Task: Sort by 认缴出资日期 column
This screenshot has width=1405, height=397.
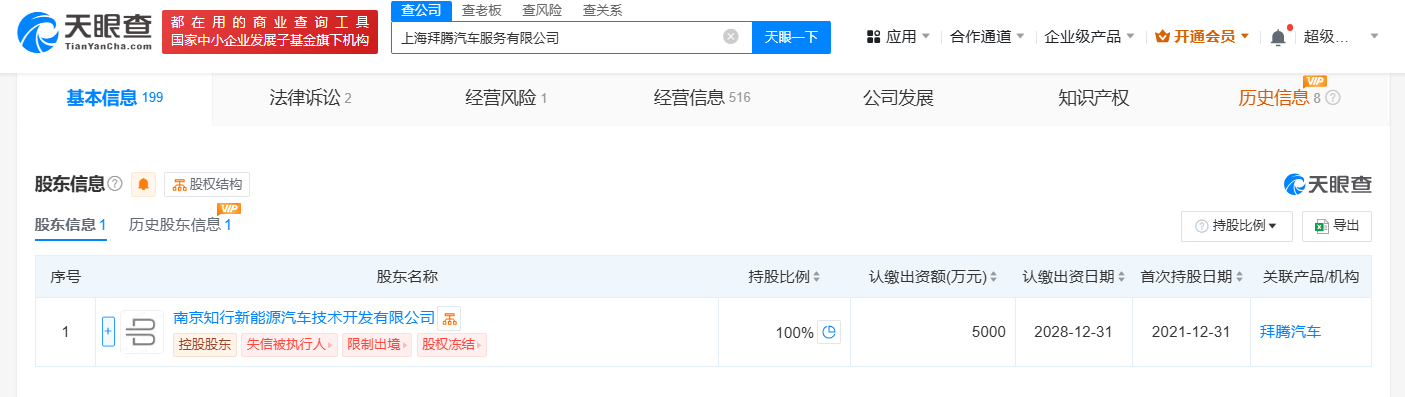Action: pyautogui.click(x=1074, y=277)
